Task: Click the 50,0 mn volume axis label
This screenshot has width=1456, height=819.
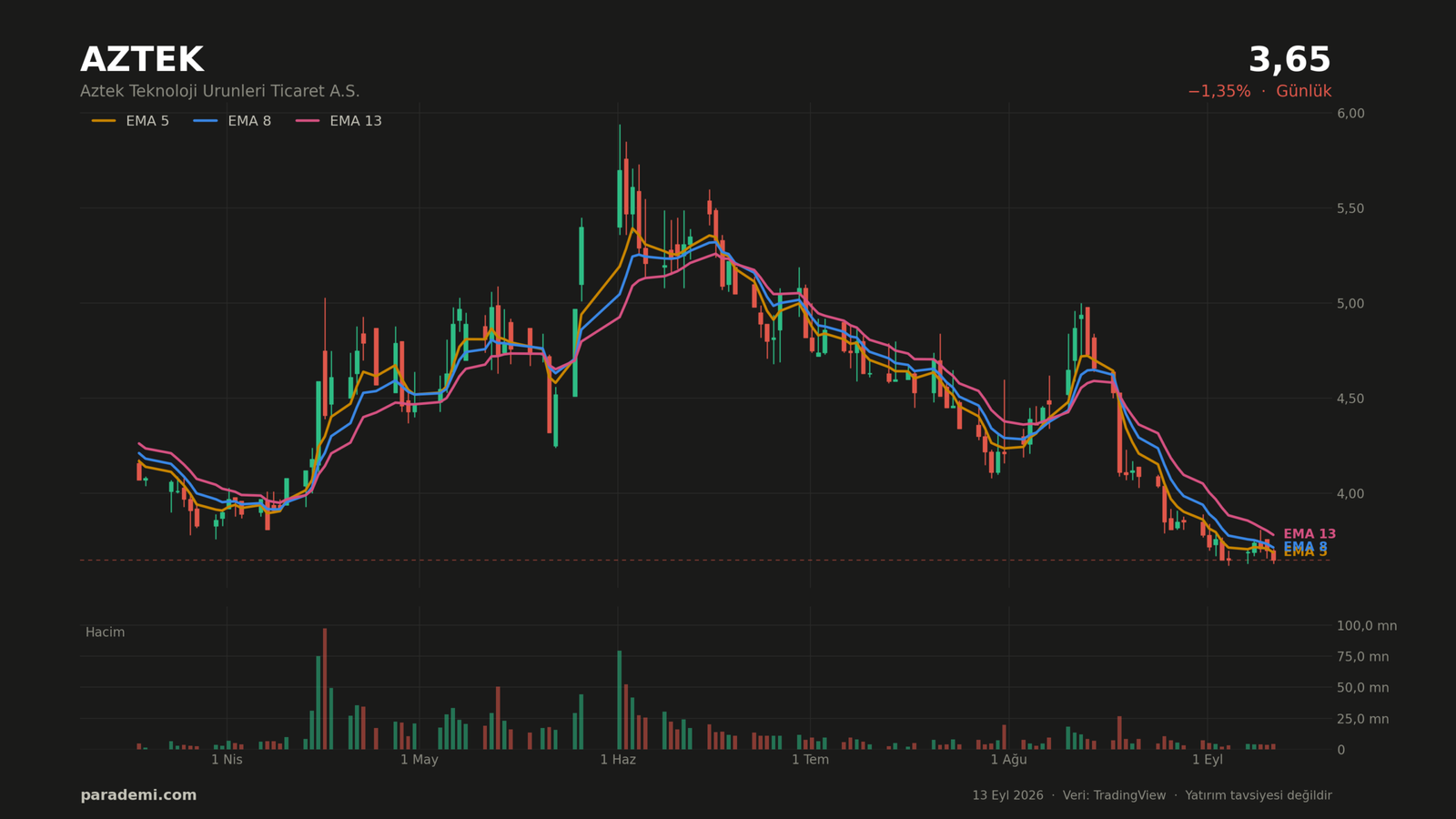Action: 1363,688
